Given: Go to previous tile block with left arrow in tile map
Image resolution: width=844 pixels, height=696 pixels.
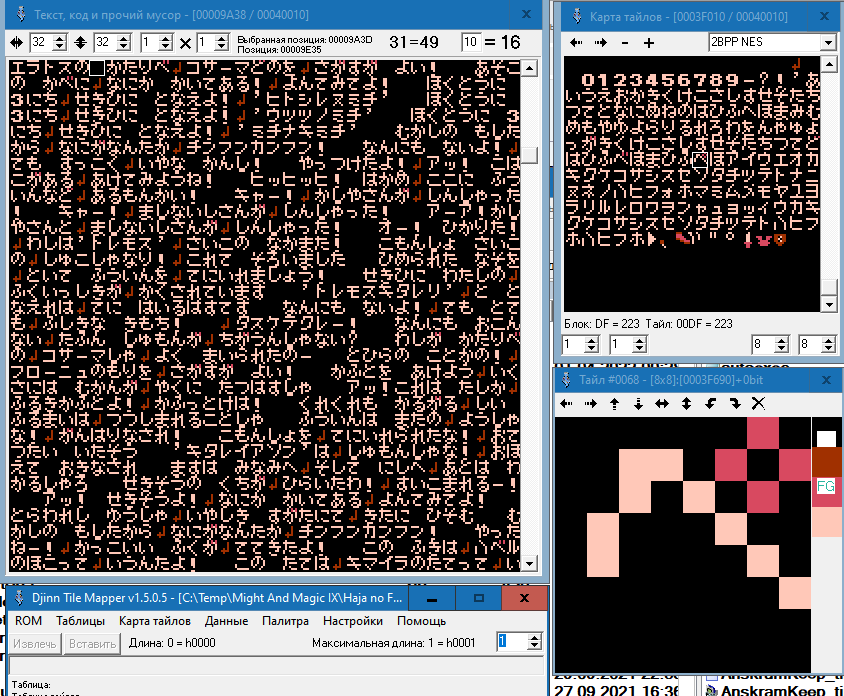Looking at the screenshot, I should tap(576, 43).
